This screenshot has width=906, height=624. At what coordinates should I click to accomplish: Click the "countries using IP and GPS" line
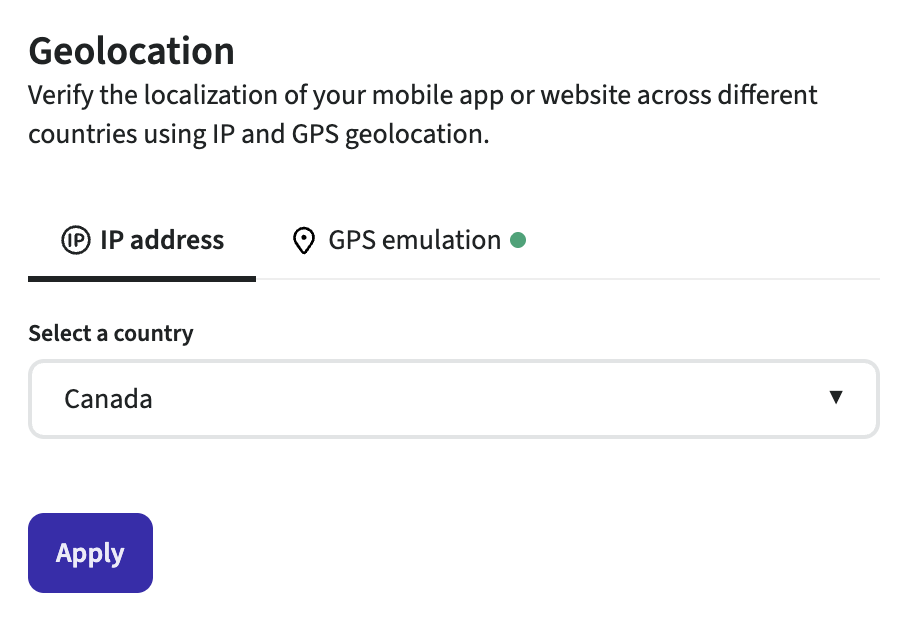point(259,134)
